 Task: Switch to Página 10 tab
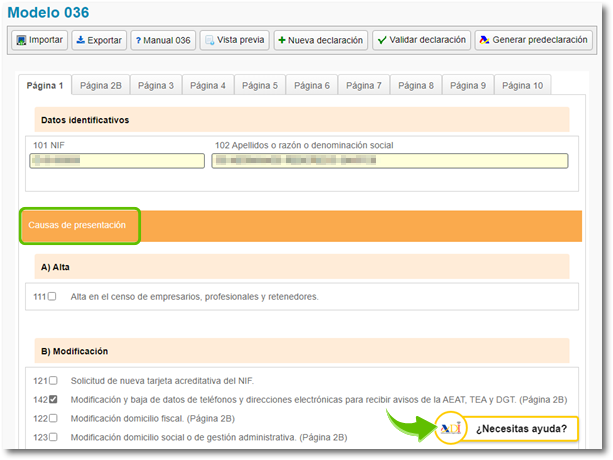tap(523, 86)
